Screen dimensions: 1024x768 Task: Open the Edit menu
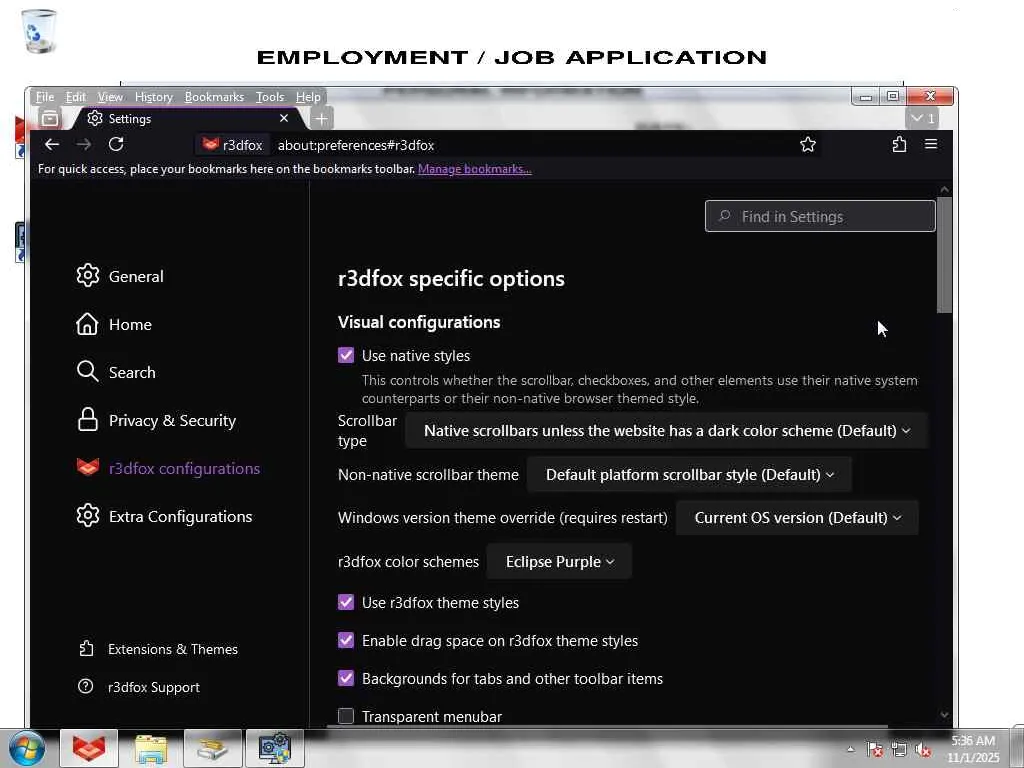pos(76,97)
